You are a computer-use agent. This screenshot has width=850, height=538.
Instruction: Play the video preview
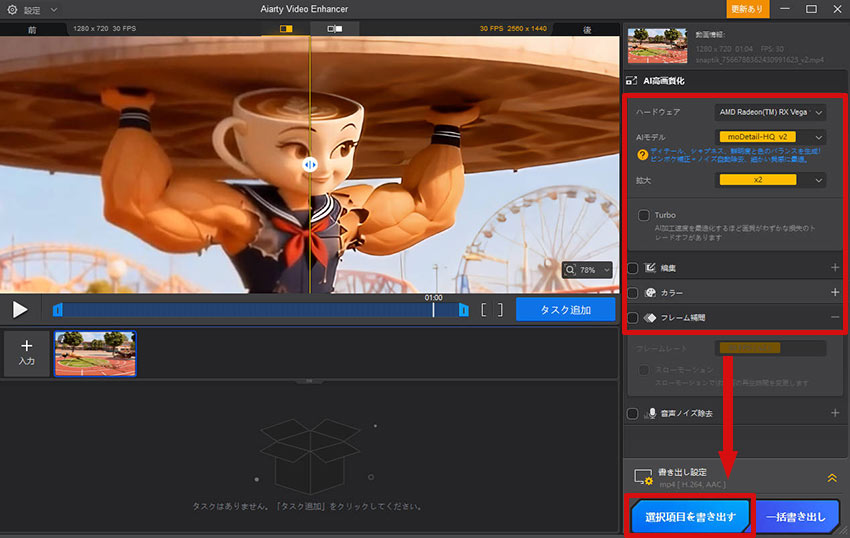[x=20, y=310]
